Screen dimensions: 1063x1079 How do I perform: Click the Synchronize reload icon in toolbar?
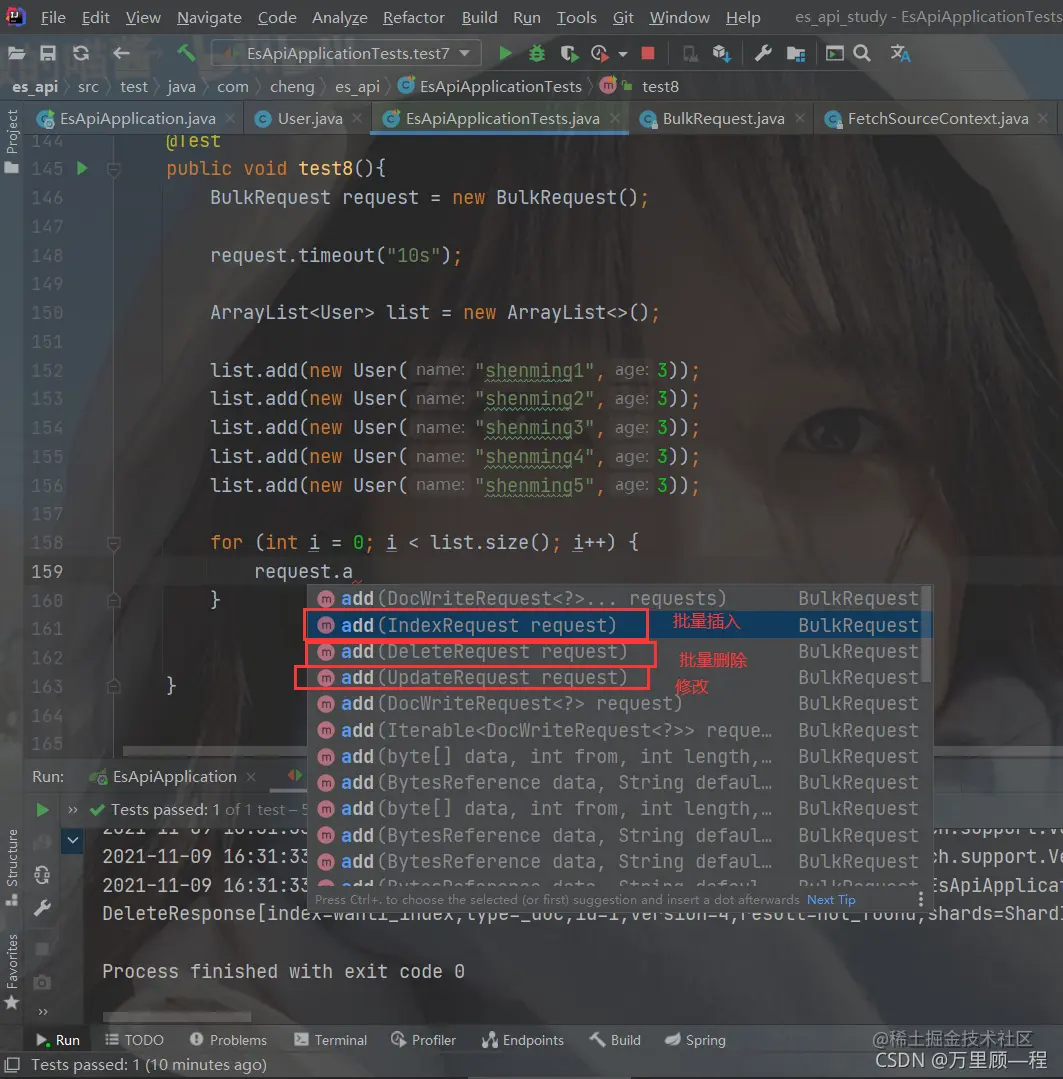(81, 53)
